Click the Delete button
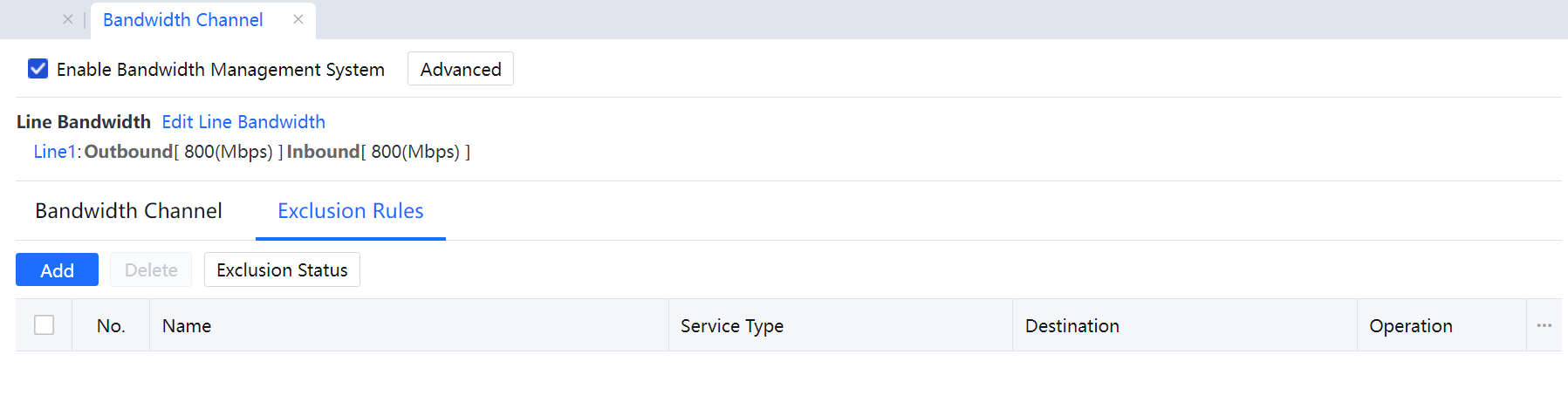Image resolution: width=1568 pixels, height=409 pixels. coord(151,270)
